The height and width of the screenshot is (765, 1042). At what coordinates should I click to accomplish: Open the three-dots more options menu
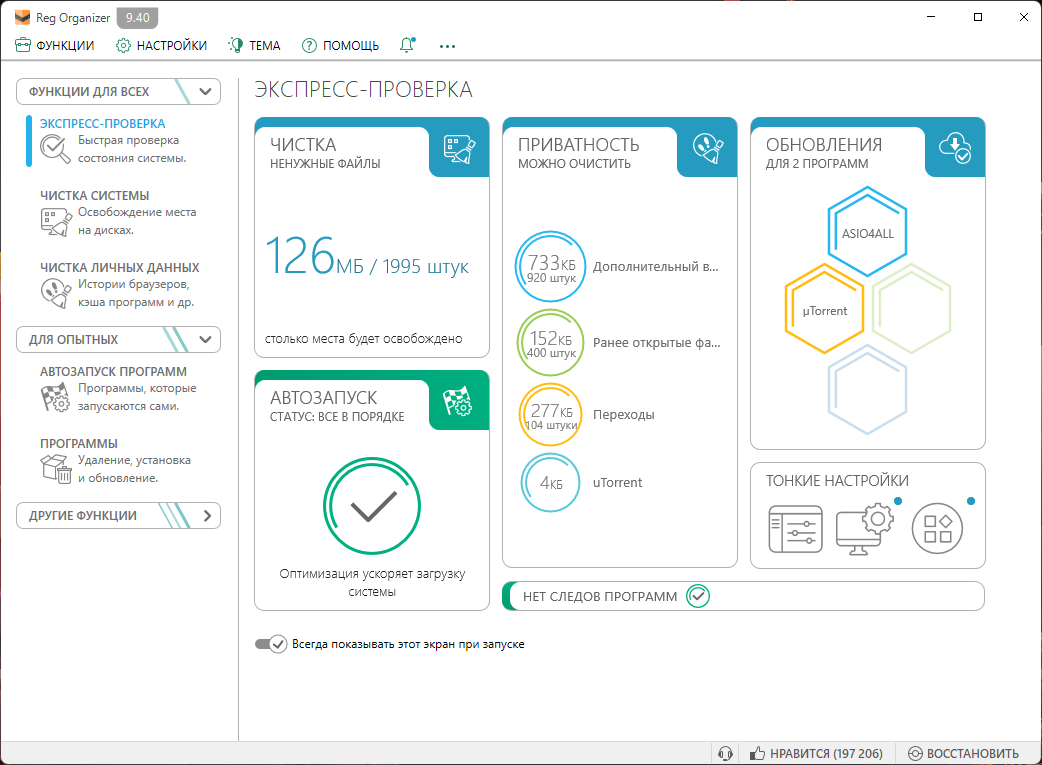(447, 46)
